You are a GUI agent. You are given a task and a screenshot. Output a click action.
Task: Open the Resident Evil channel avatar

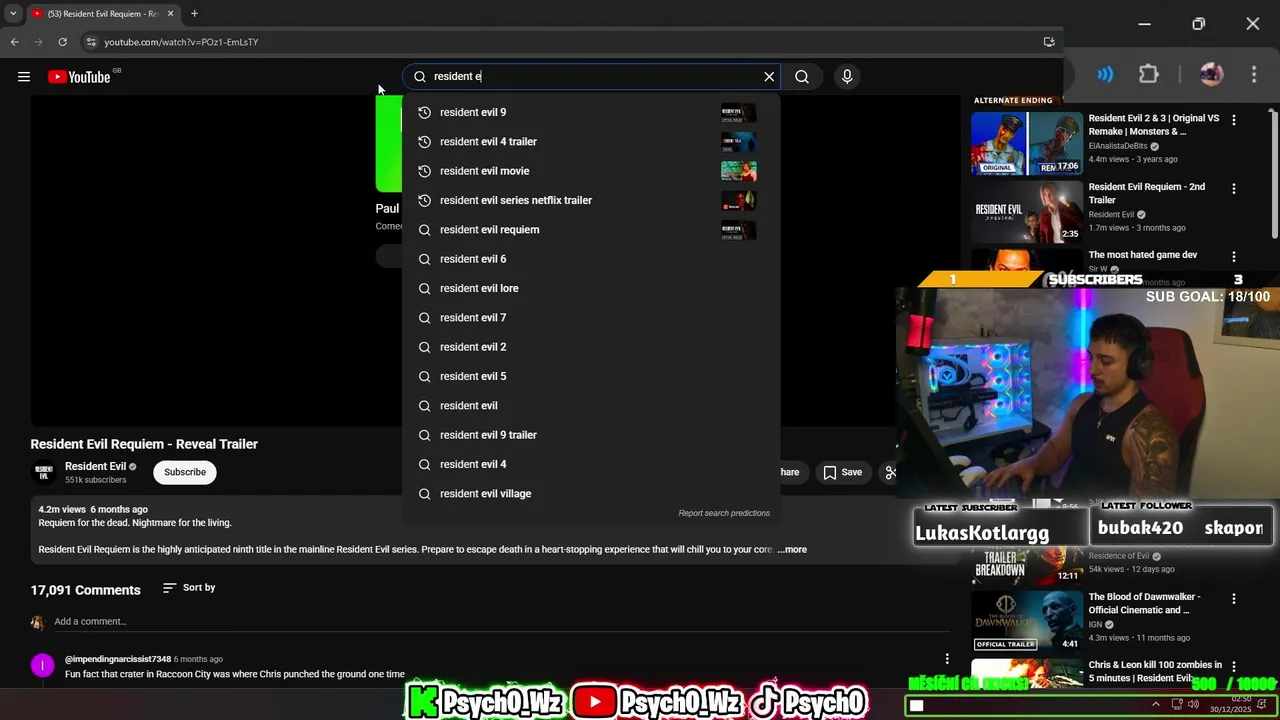(x=44, y=472)
